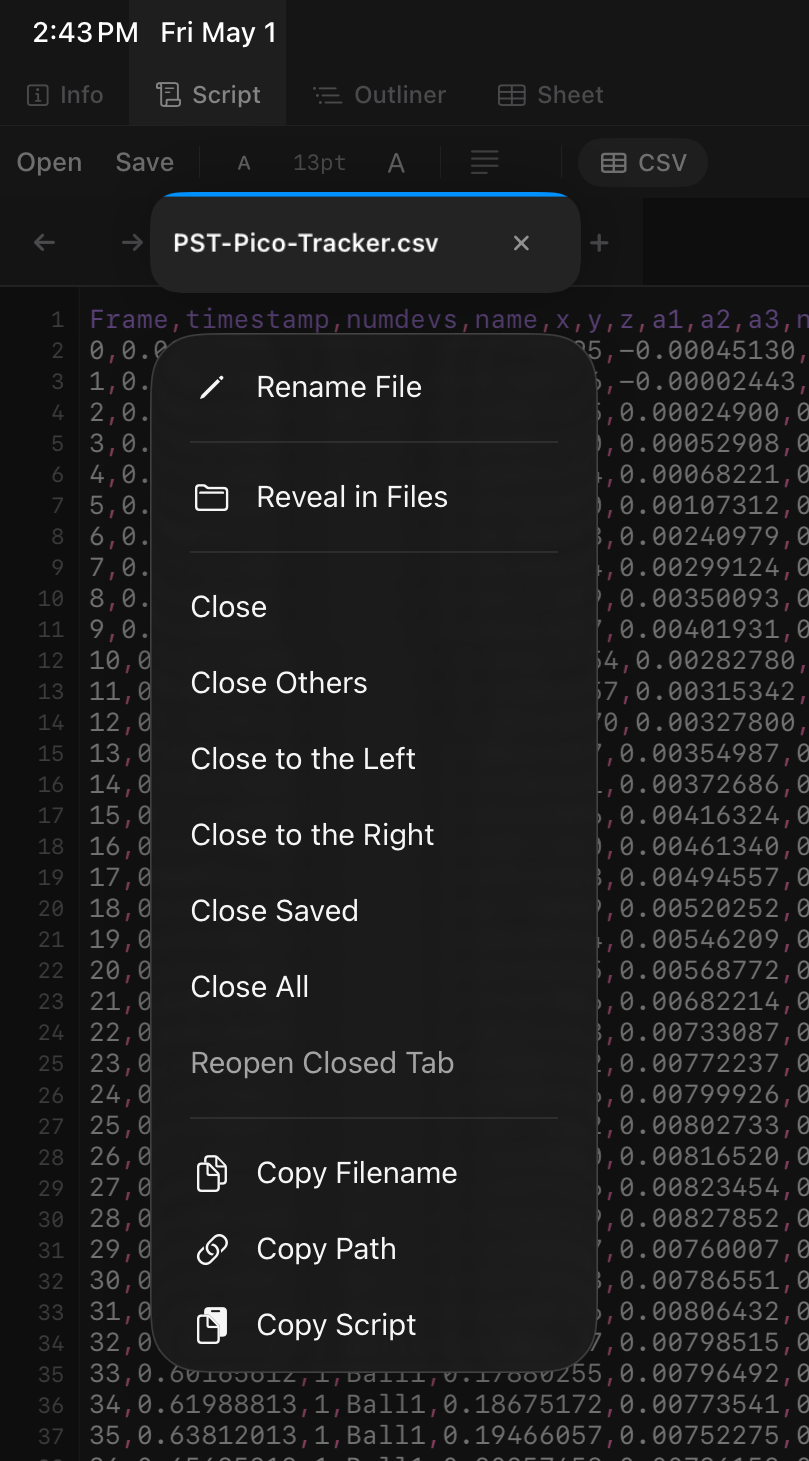Screen dimensions: 809x1461
Task: Click value 0.18675172 on line 36
Action: pos(522,1405)
